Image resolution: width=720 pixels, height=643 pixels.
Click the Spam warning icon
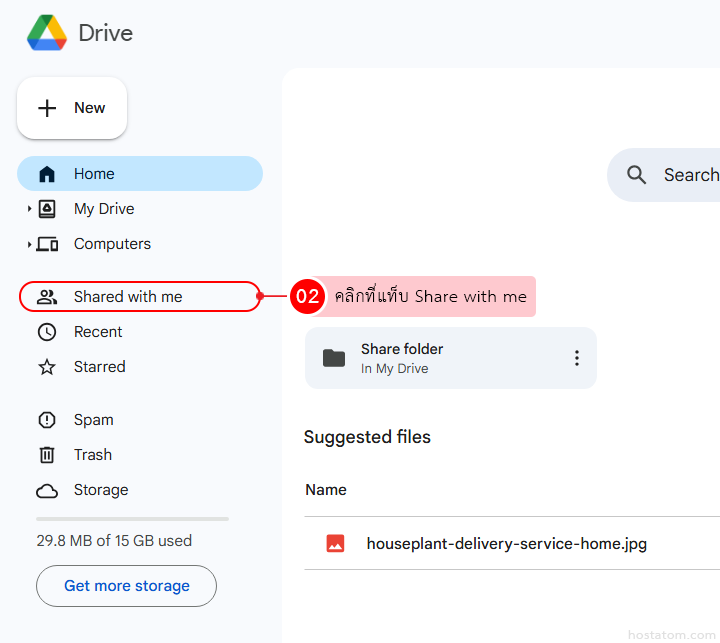click(47, 420)
